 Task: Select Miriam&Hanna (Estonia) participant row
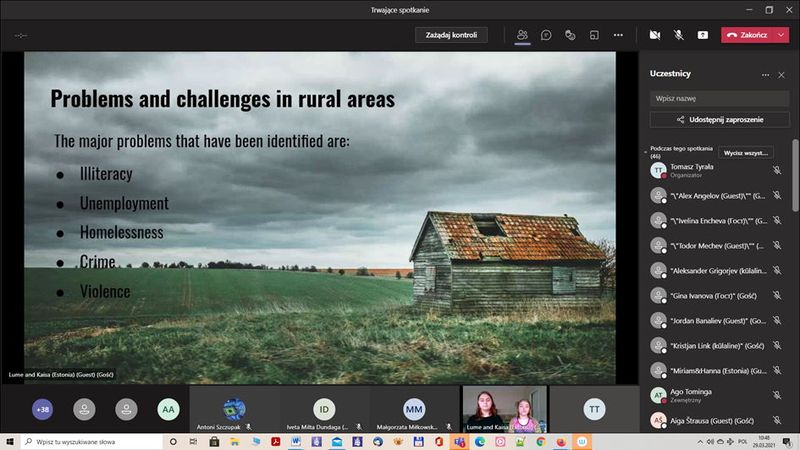point(717,370)
